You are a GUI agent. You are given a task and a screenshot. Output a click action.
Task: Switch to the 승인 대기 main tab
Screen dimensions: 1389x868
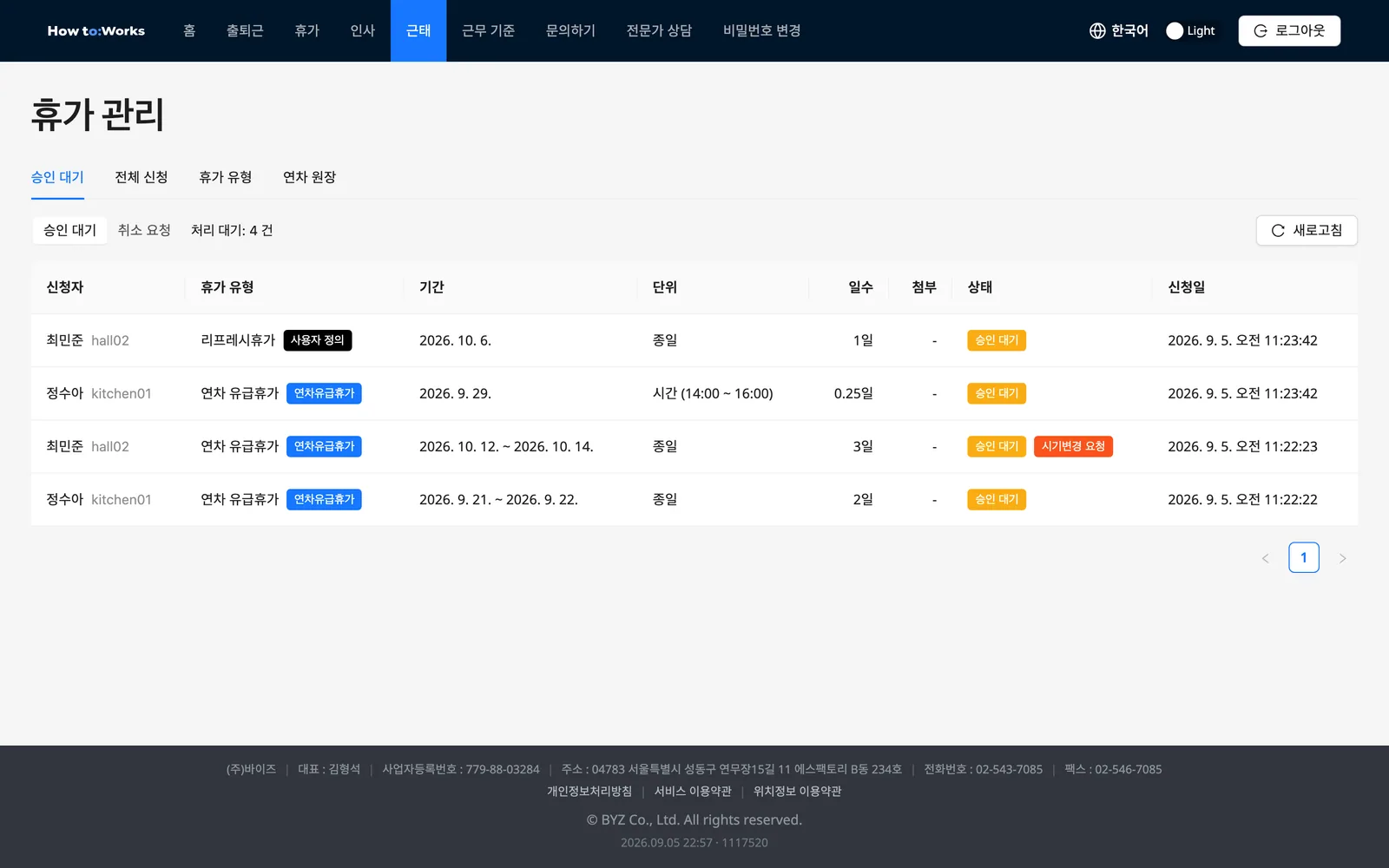click(x=57, y=177)
